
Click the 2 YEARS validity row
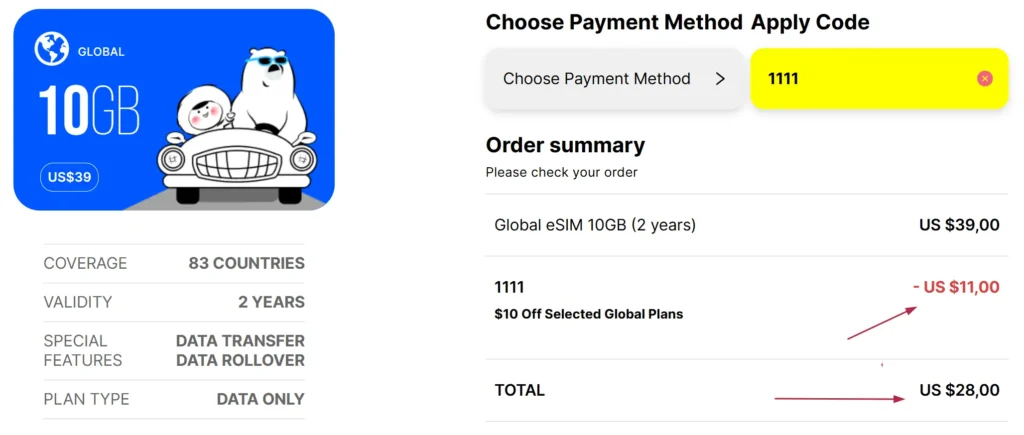(174, 302)
